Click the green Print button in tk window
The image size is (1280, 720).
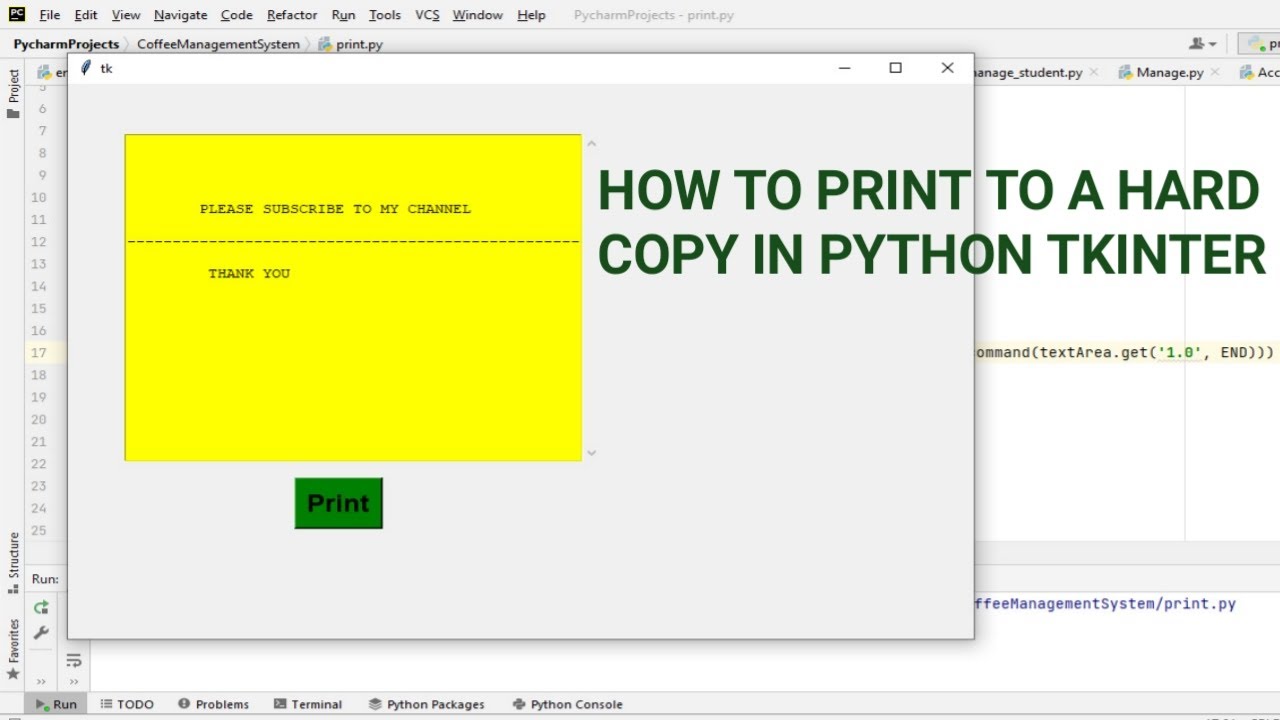click(338, 503)
